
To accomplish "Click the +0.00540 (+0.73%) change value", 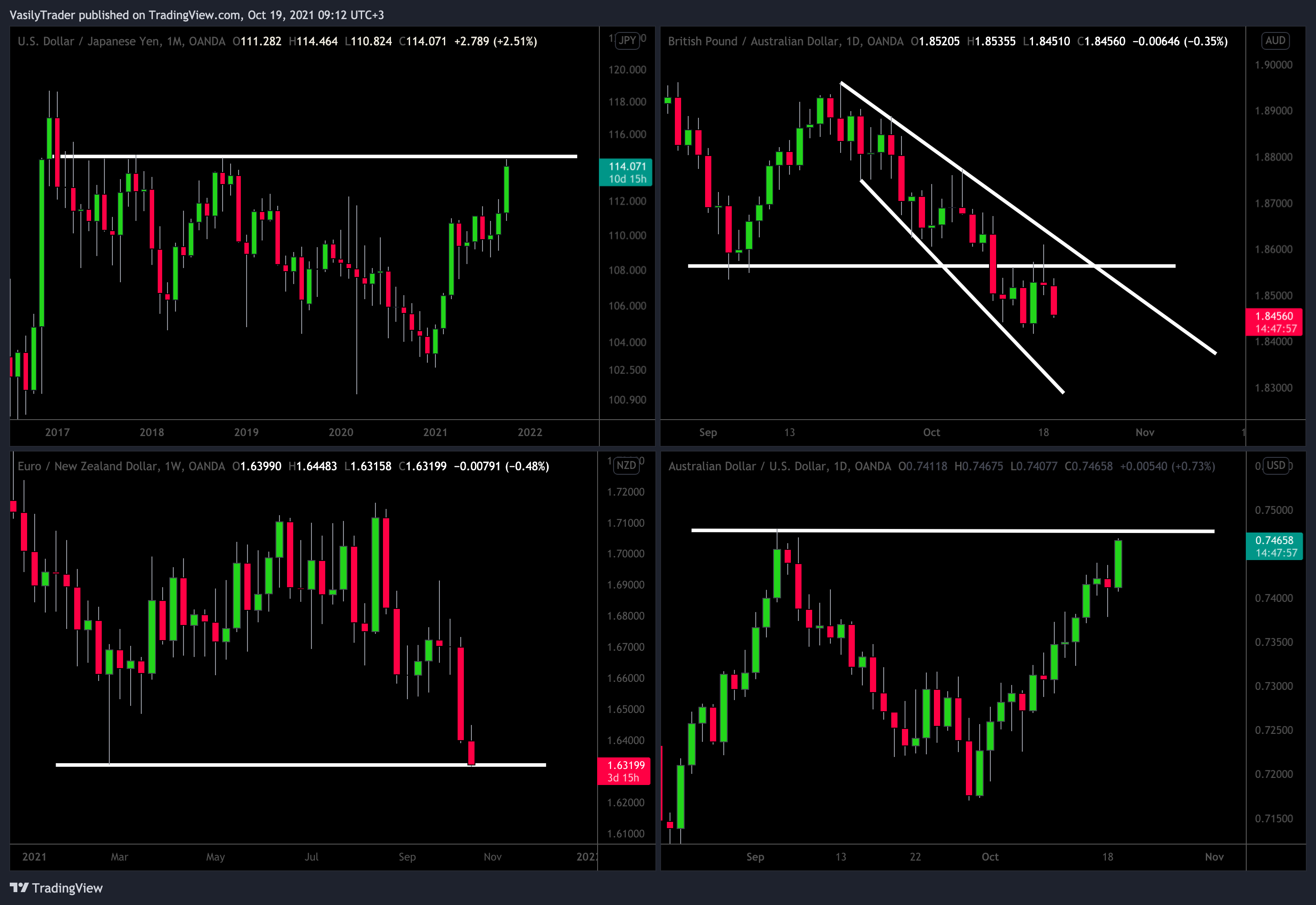I will [1168, 466].
